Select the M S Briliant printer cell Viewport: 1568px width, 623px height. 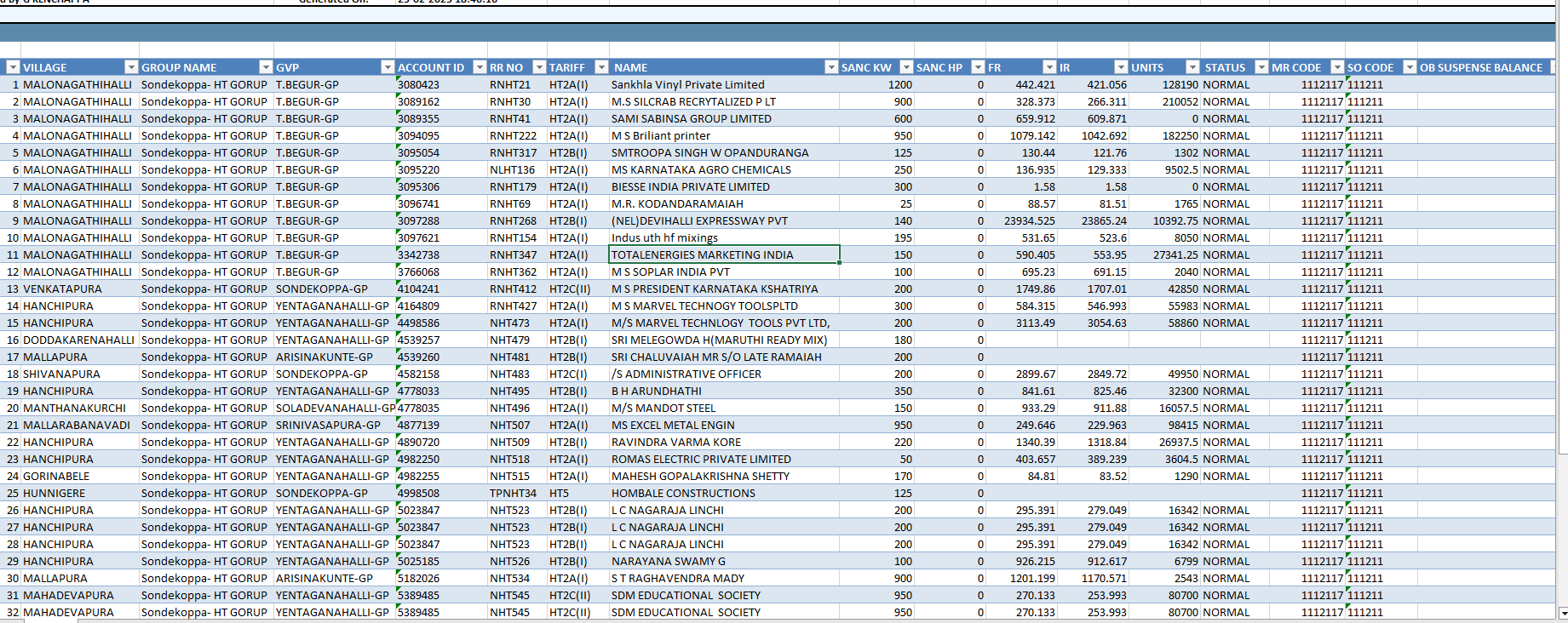724,135
